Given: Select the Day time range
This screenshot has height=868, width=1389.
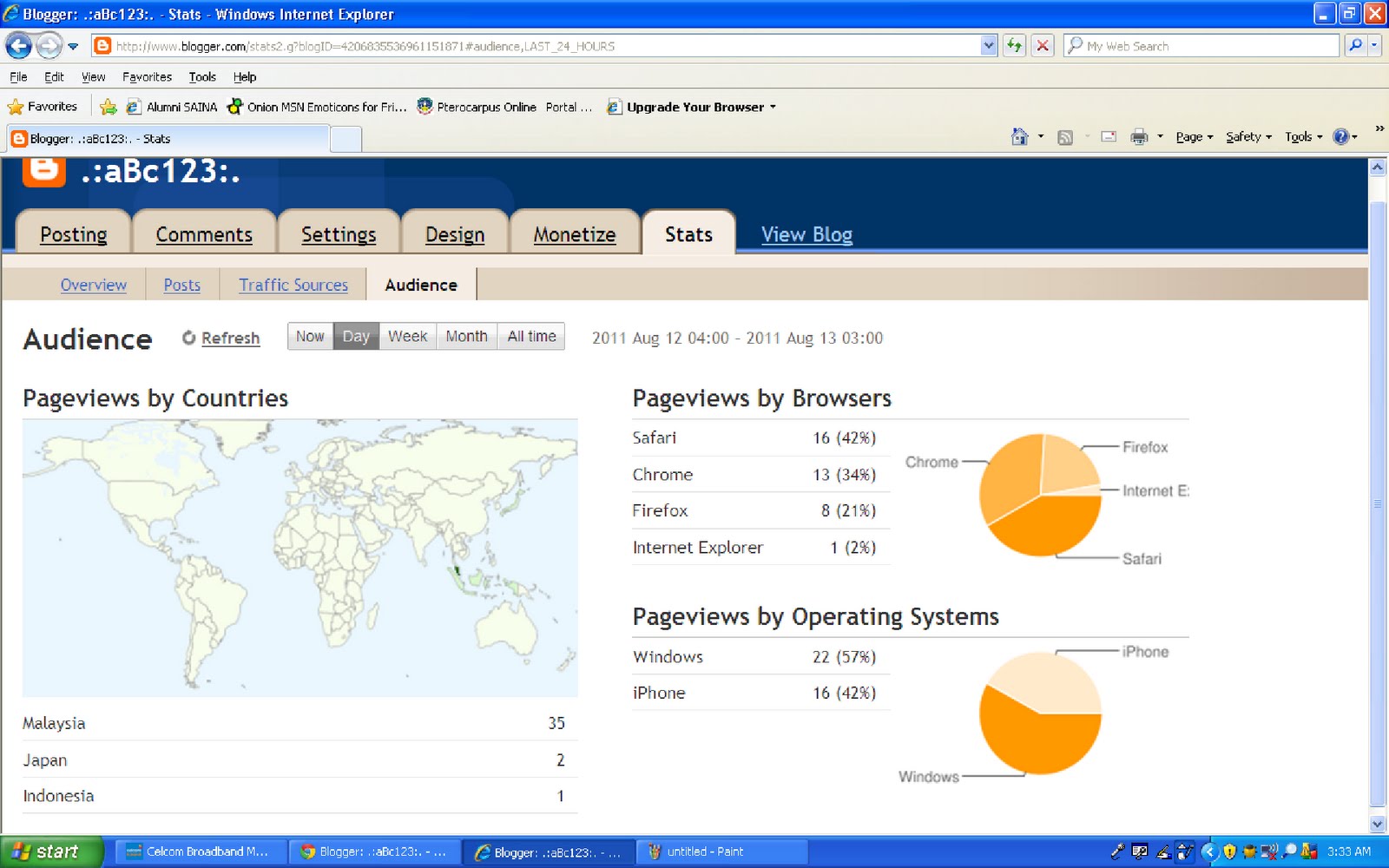Looking at the screenshot, I should (x=356, y=337).
